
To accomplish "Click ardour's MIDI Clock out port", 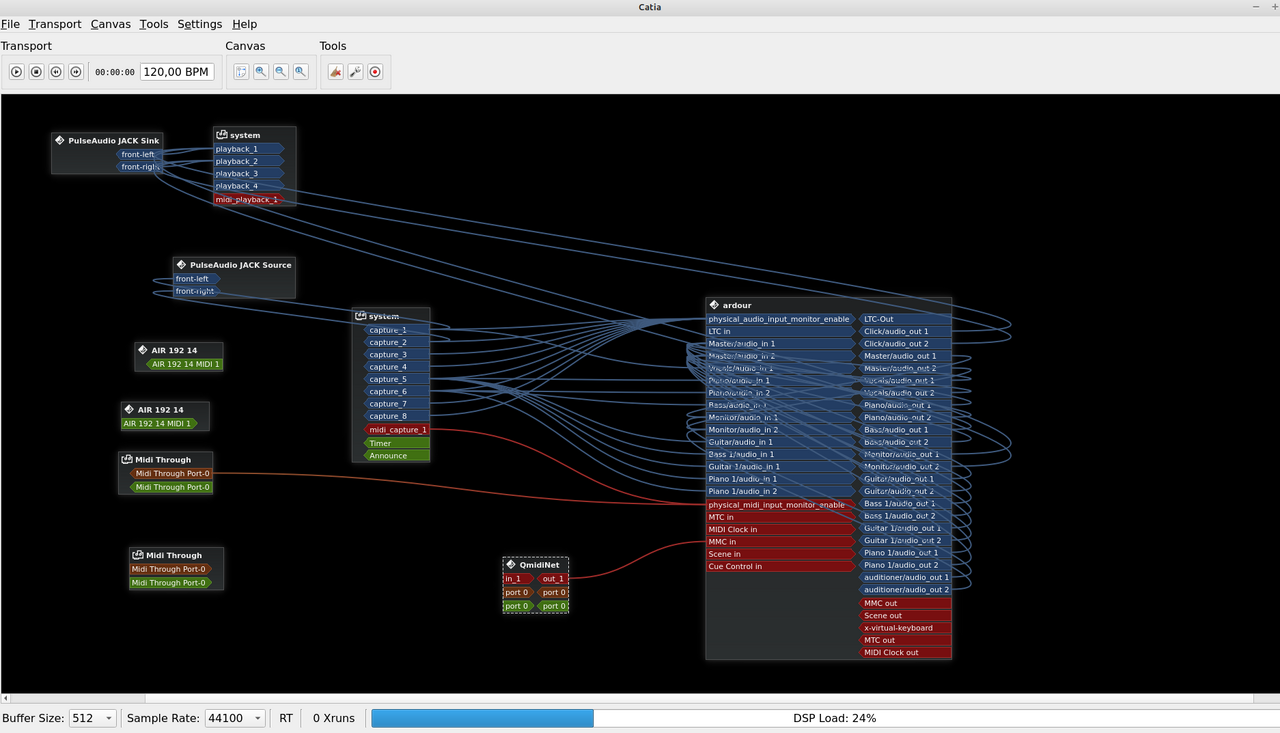I will pos(904,653).
